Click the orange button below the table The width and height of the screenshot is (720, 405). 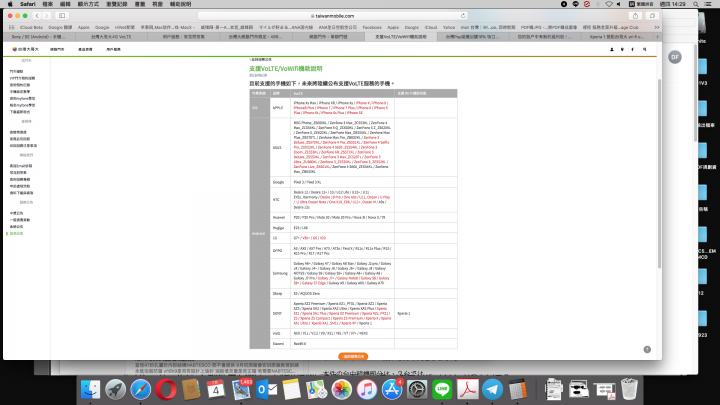pos(353,356)
